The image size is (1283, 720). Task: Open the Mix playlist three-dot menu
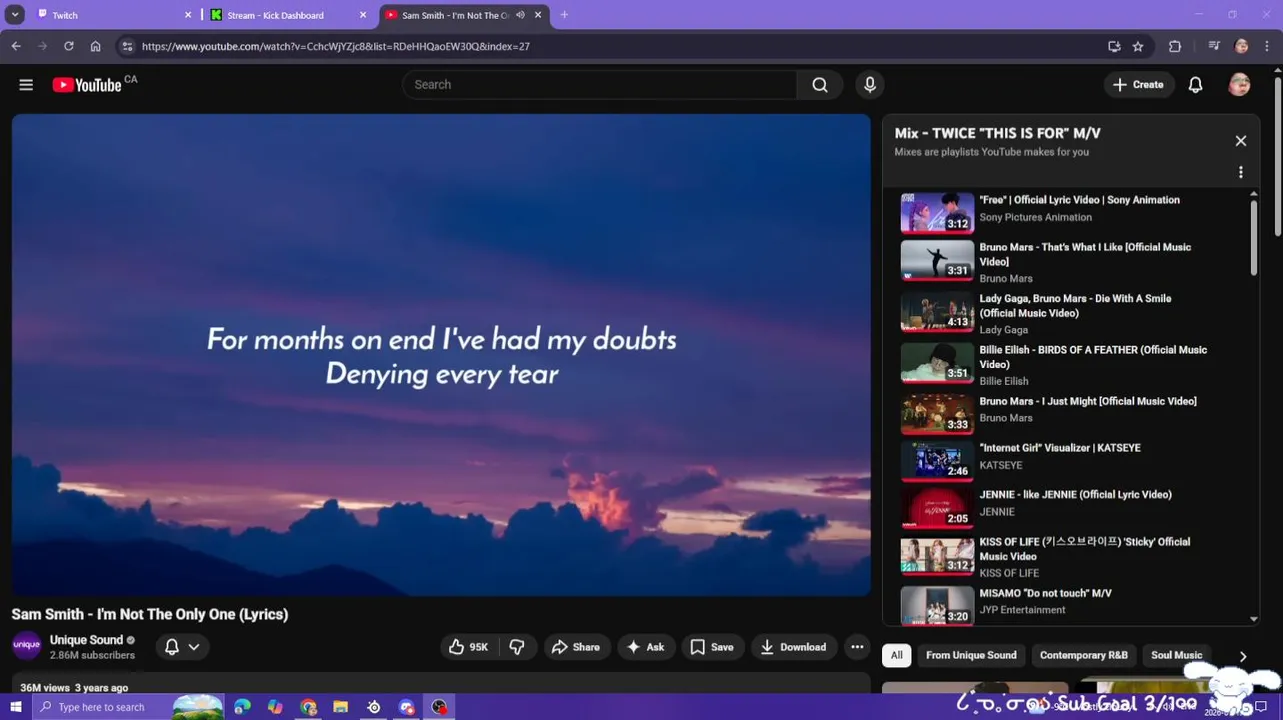(1241, 172)
